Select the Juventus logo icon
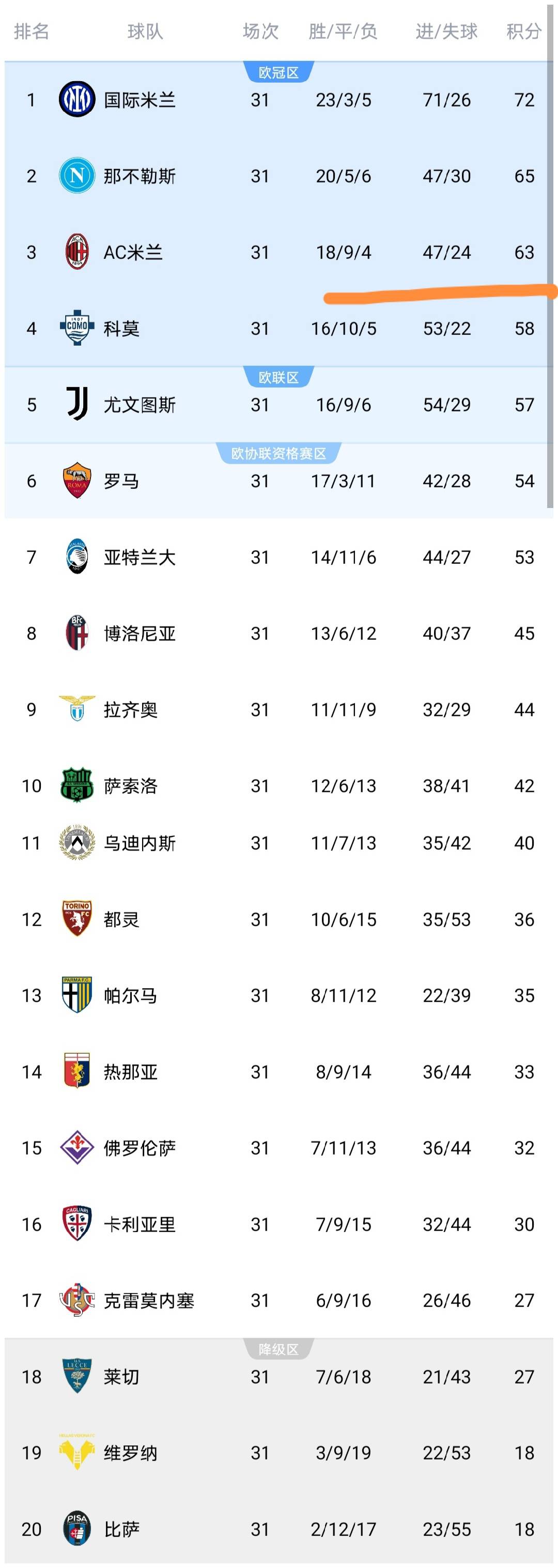The height and width of the screenshot is (1568, 558). tap(76, 404)
